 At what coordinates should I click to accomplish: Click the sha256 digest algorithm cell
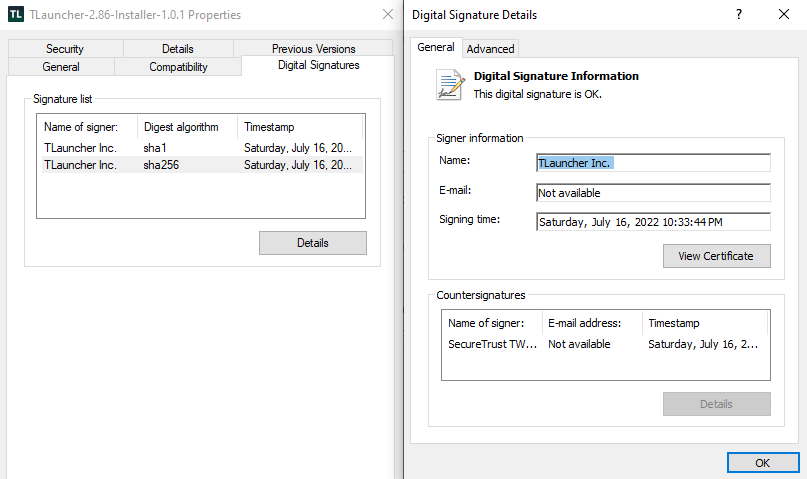pos(161,165)
